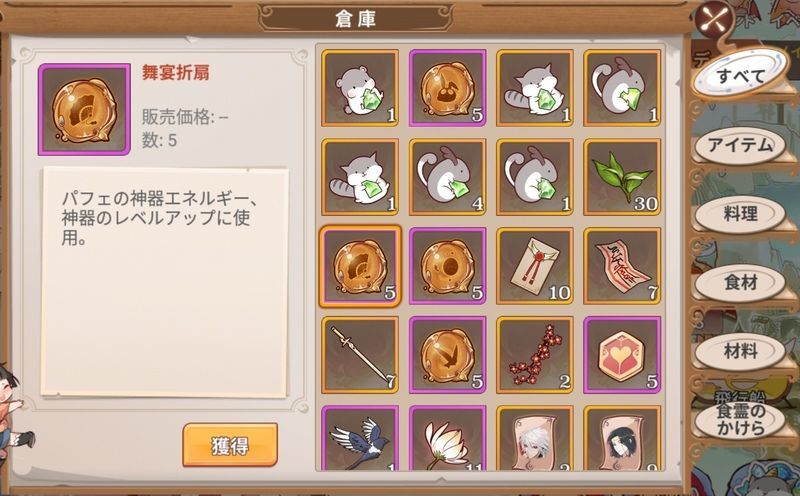Open the 材料 category tab
800x496 pixels.
740,351
